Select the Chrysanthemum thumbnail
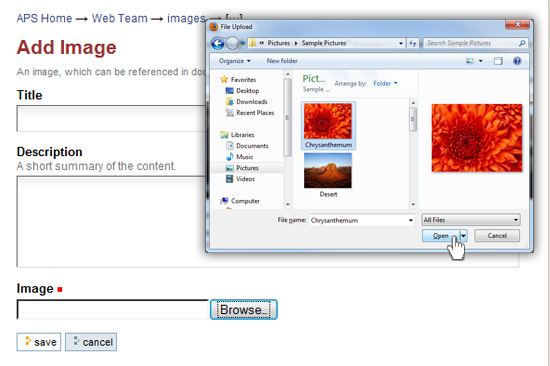 328,126
